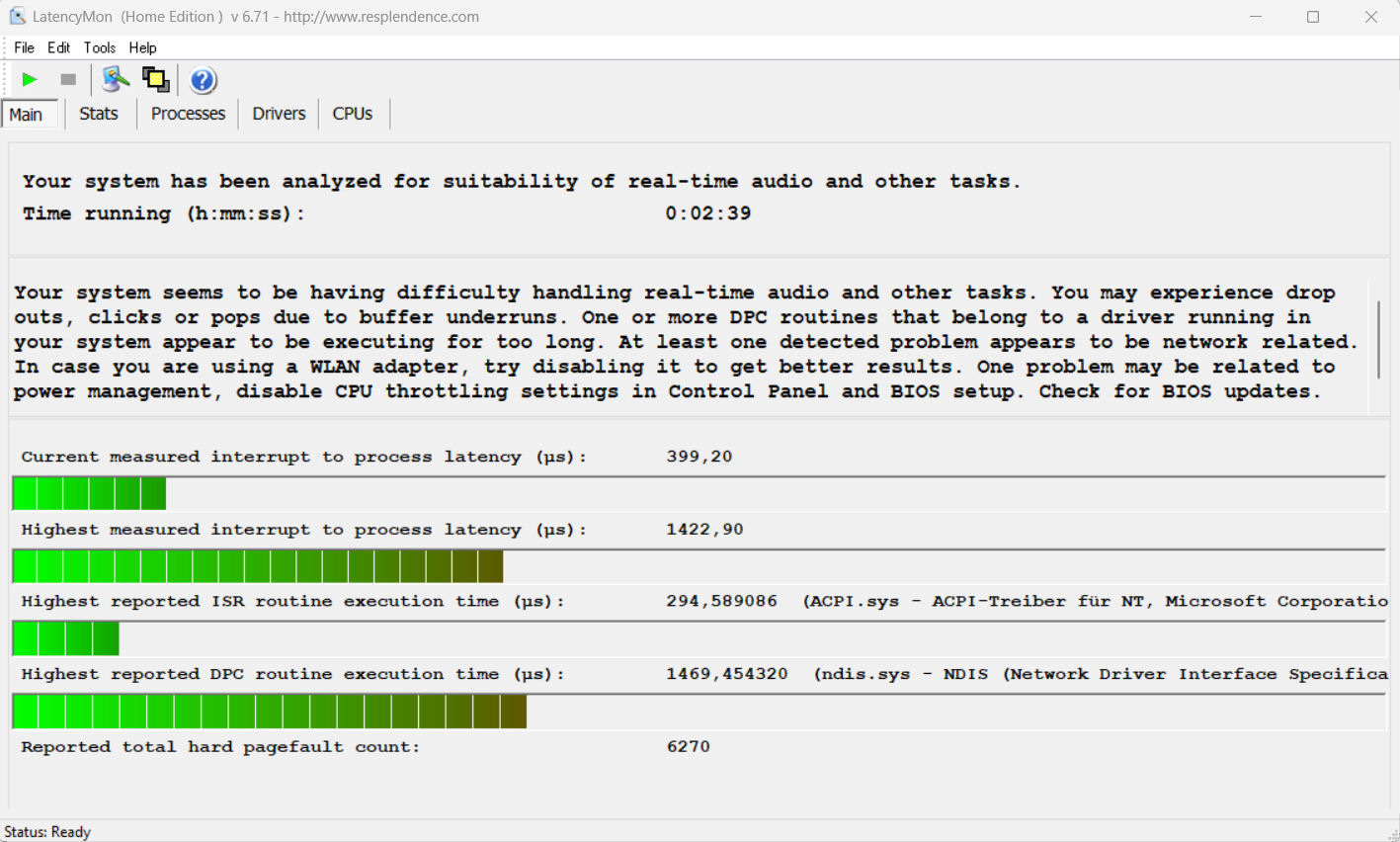Switch to the Drivers tab

coord(279,114)
